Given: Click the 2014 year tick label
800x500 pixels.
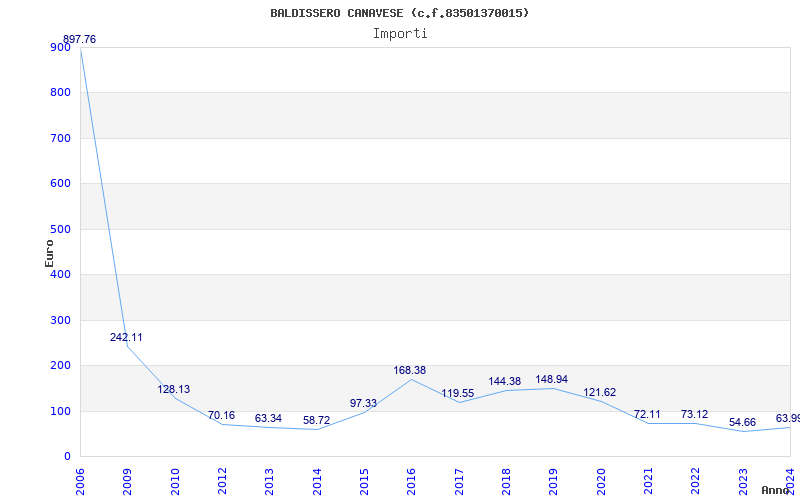Looking at the screenshot, I should pos(317,481).
